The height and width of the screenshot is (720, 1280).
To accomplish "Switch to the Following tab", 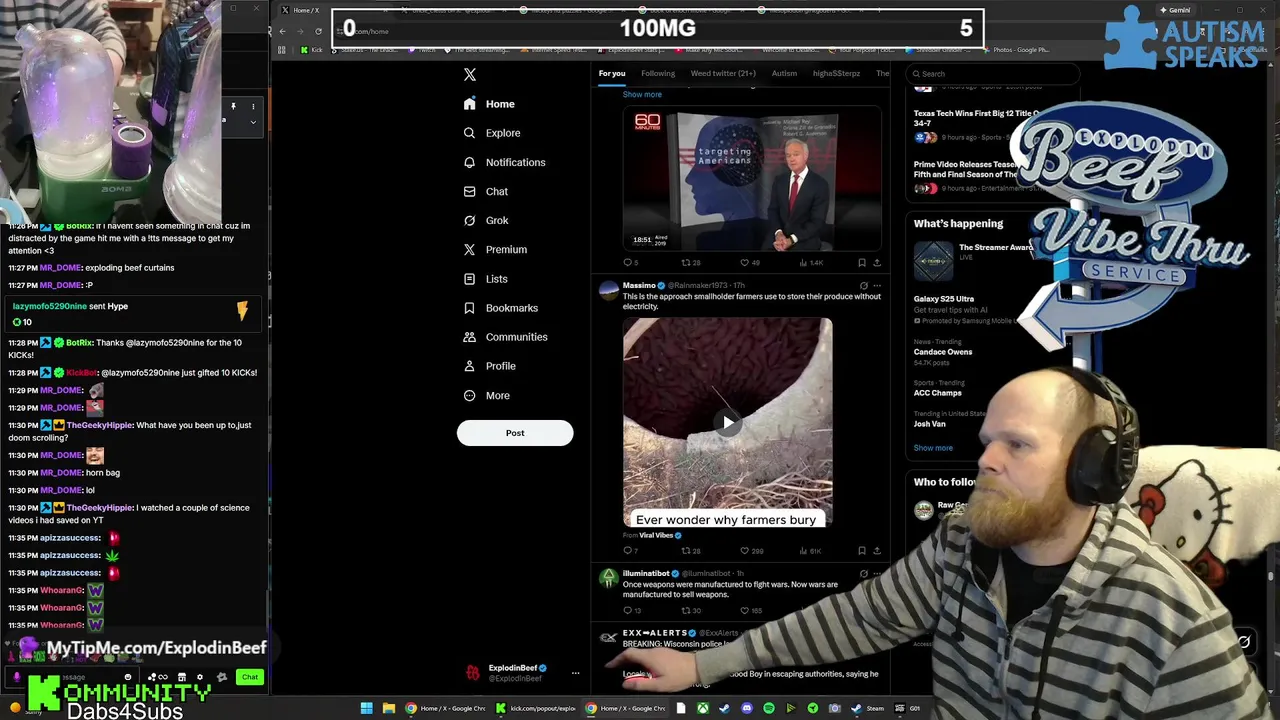I will pyautogui.click(x=658, y=73).
